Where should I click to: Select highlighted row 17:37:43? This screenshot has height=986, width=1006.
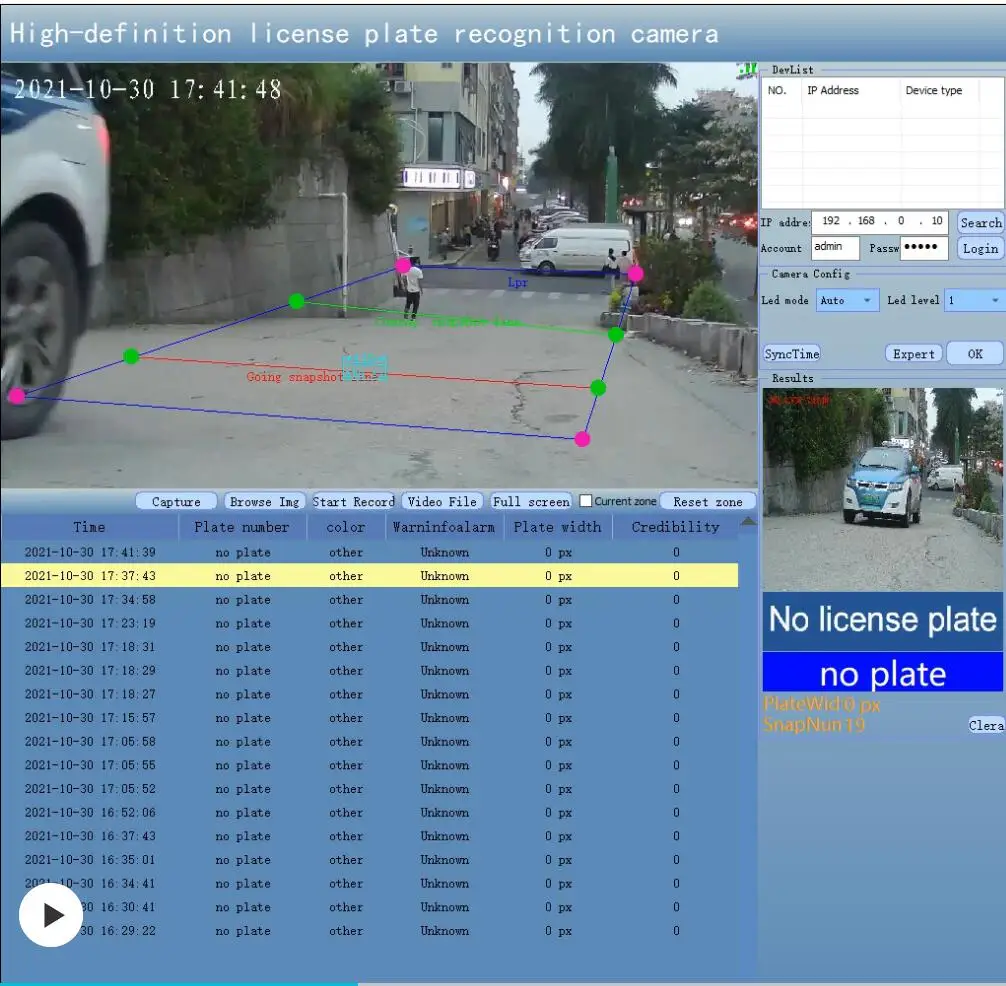(370, 576)
